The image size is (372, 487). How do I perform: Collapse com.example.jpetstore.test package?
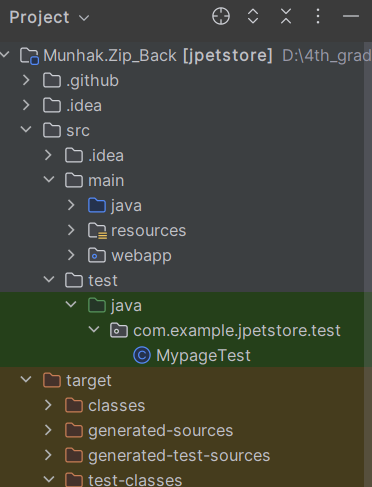click(94, 330)
